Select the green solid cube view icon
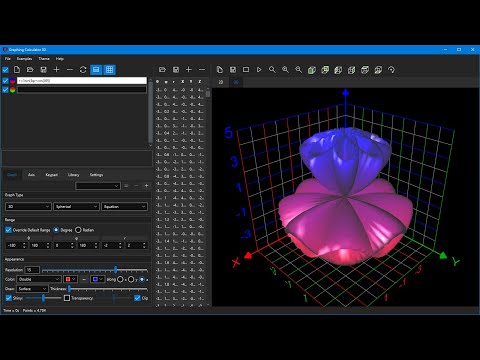This screenshot has height=360, width=480. (312, 70)
